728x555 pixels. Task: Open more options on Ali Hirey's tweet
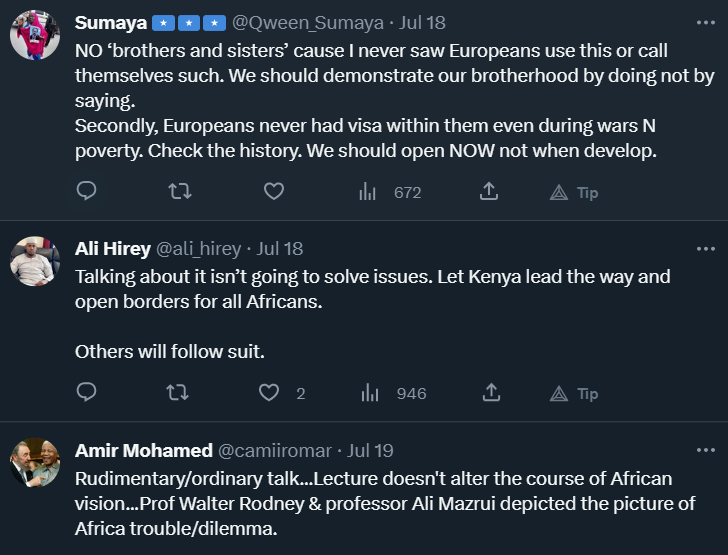[705, 248]
